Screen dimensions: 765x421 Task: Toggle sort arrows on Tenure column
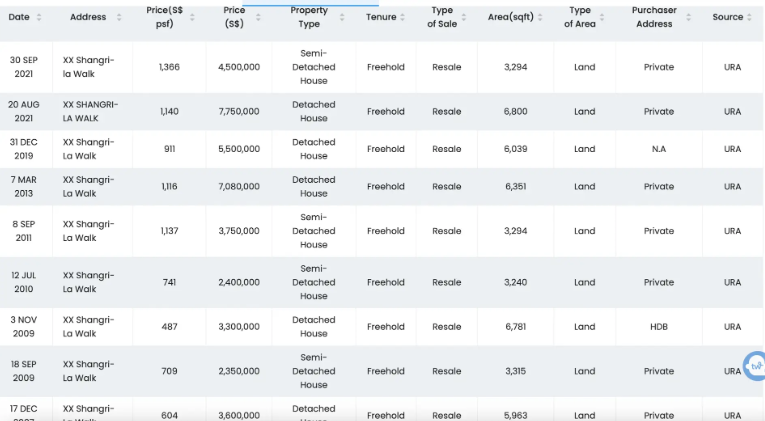click(x=403, y=17)
